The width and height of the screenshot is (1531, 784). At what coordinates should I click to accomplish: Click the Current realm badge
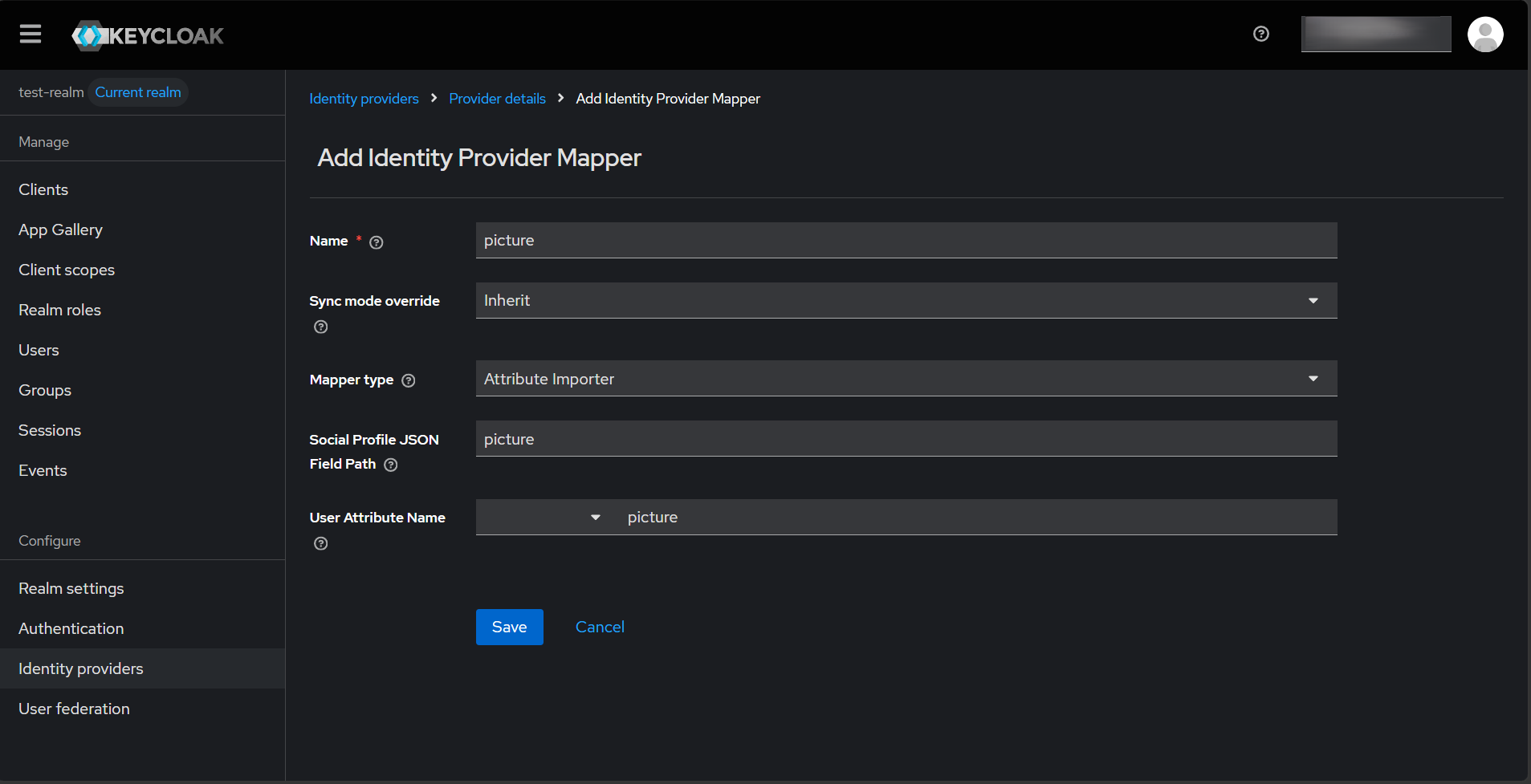click(138, 92)
